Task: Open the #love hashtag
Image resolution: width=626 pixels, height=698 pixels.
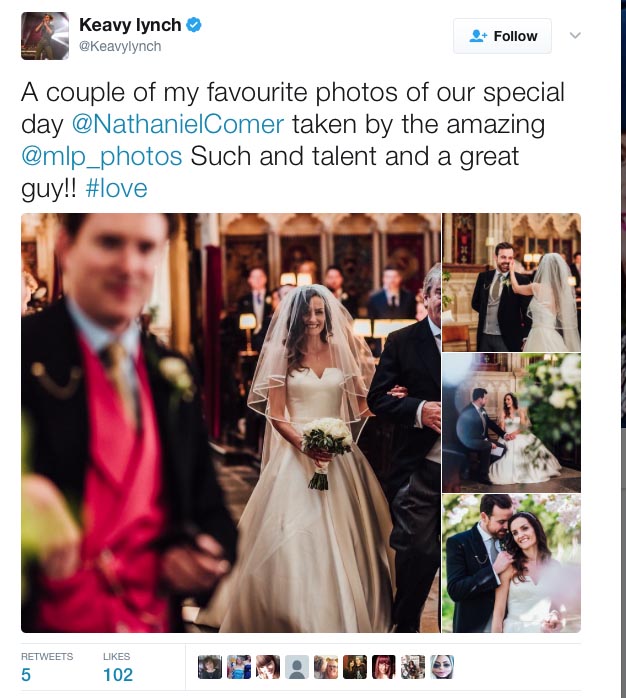Action: pos(116,188)
